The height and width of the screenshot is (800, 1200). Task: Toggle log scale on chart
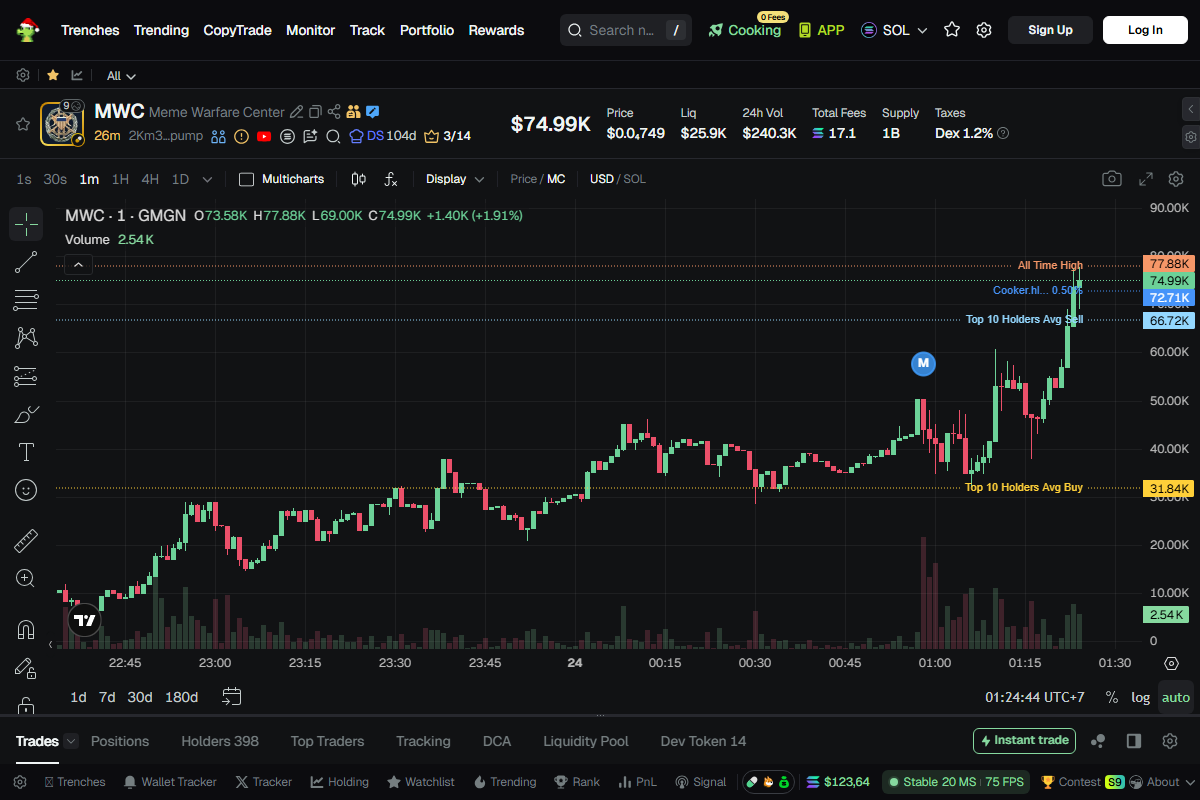click(1140, 697)
